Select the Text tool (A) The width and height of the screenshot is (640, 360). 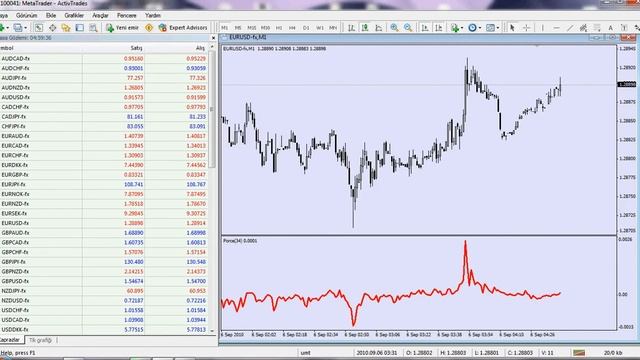611,28
